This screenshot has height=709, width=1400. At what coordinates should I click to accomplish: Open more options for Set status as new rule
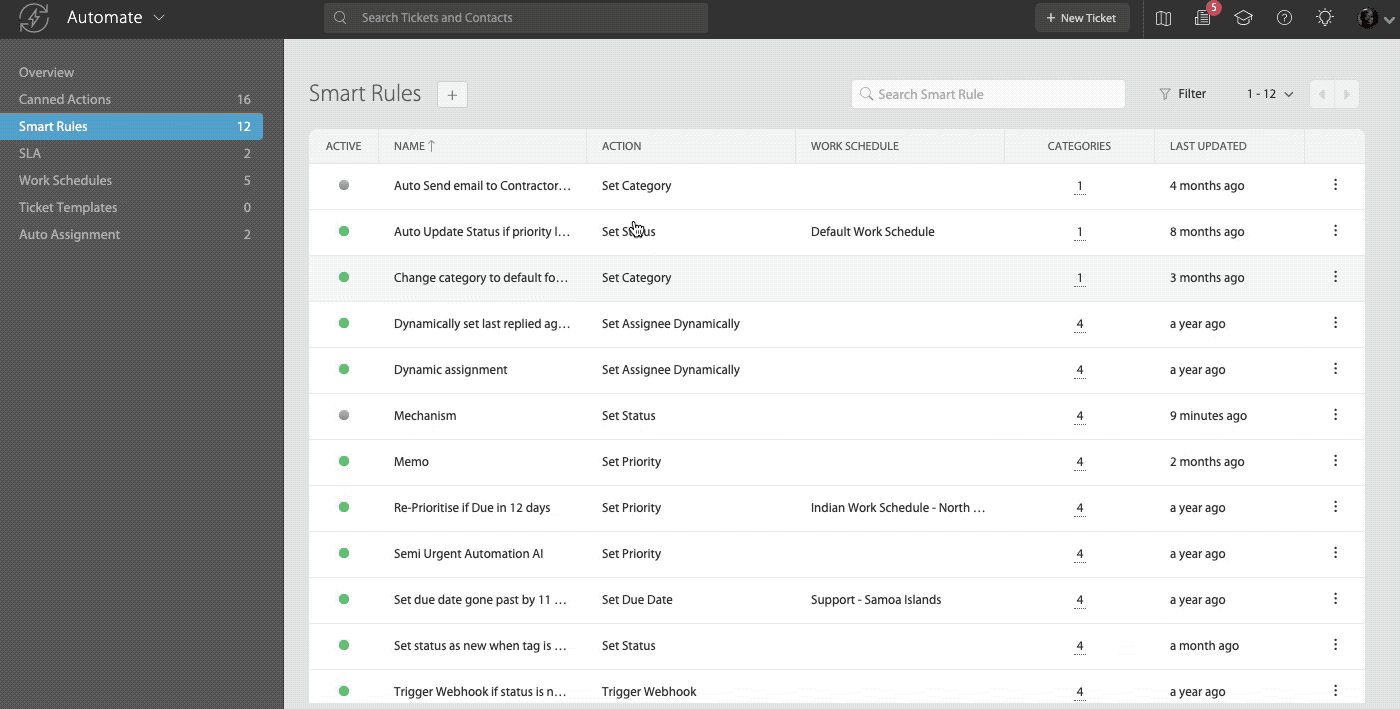(x=1335, y=645)
